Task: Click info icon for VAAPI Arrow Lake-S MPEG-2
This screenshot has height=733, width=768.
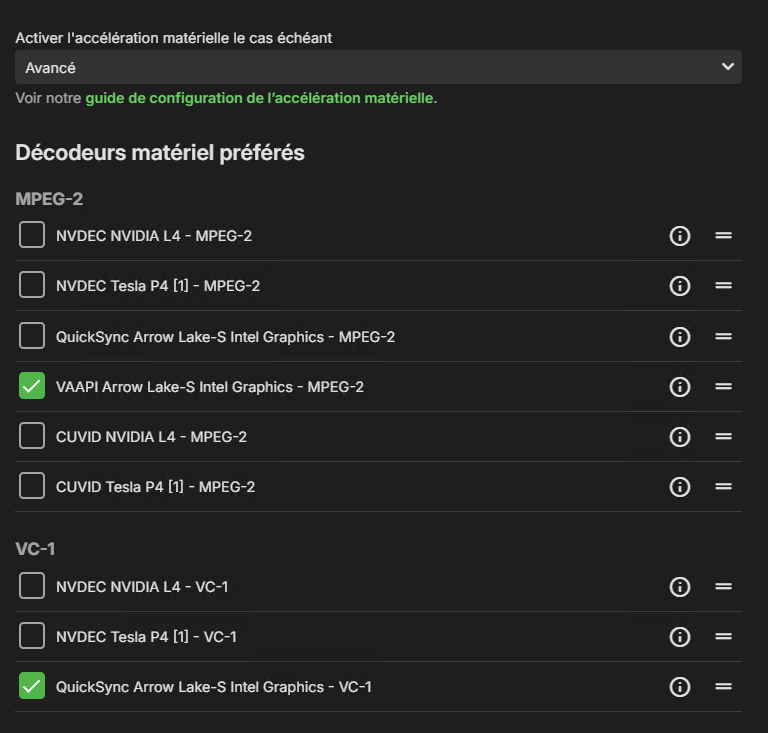Action: [680, 386]
